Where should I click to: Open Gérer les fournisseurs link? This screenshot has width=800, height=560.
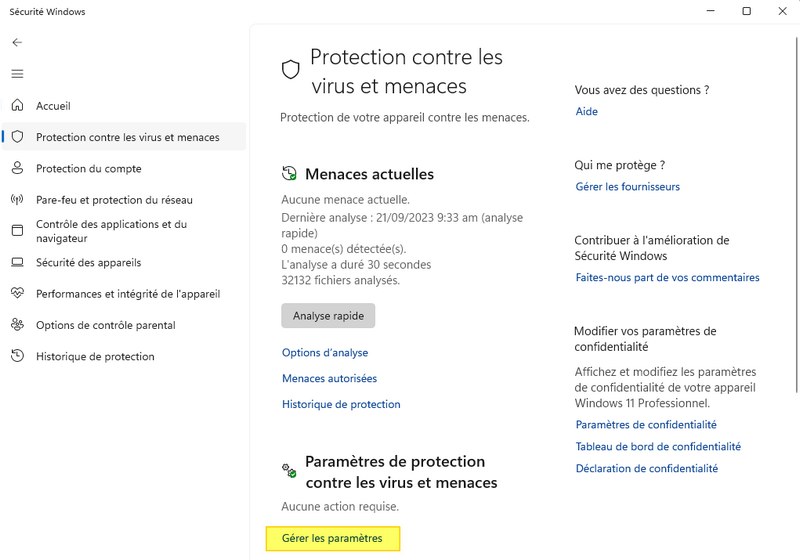coord(627,187)
